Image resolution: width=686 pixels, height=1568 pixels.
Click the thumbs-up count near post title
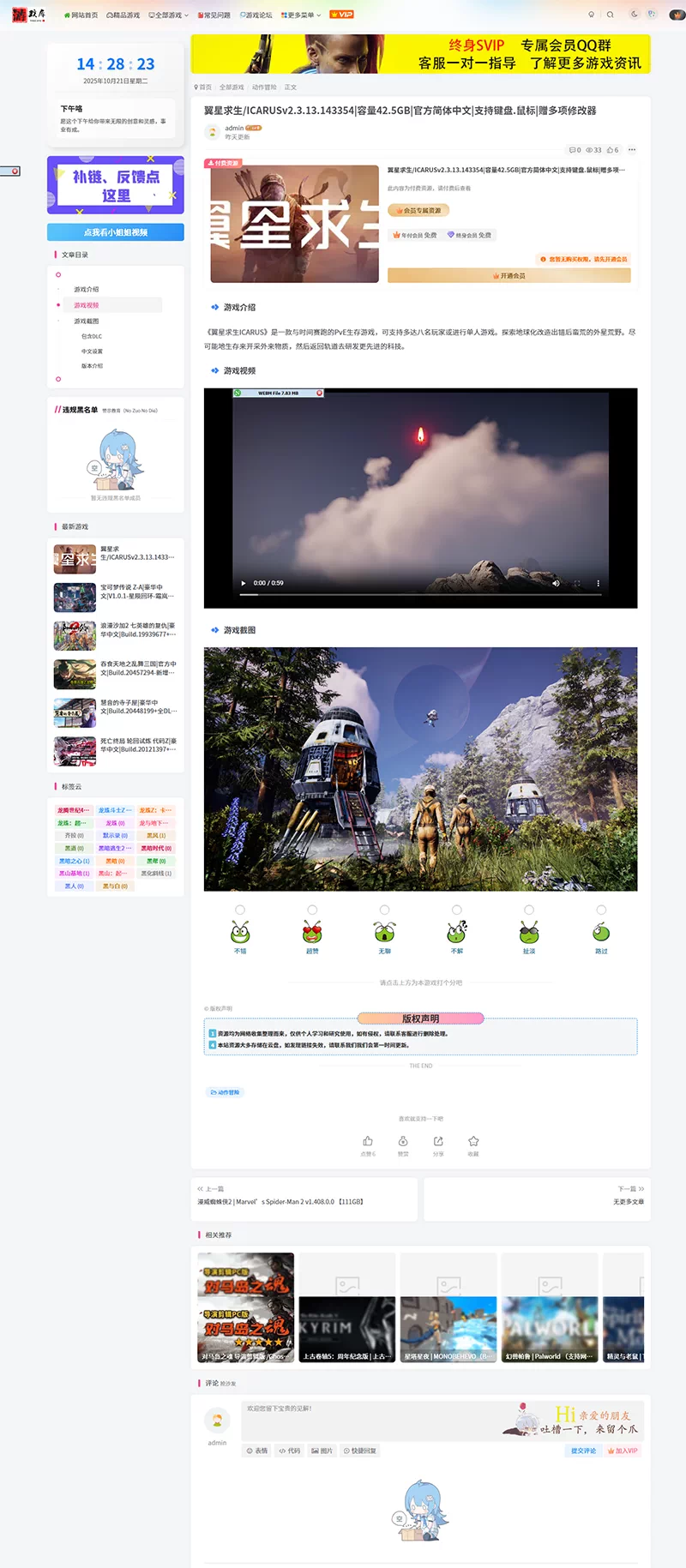(x=612, y=150)
